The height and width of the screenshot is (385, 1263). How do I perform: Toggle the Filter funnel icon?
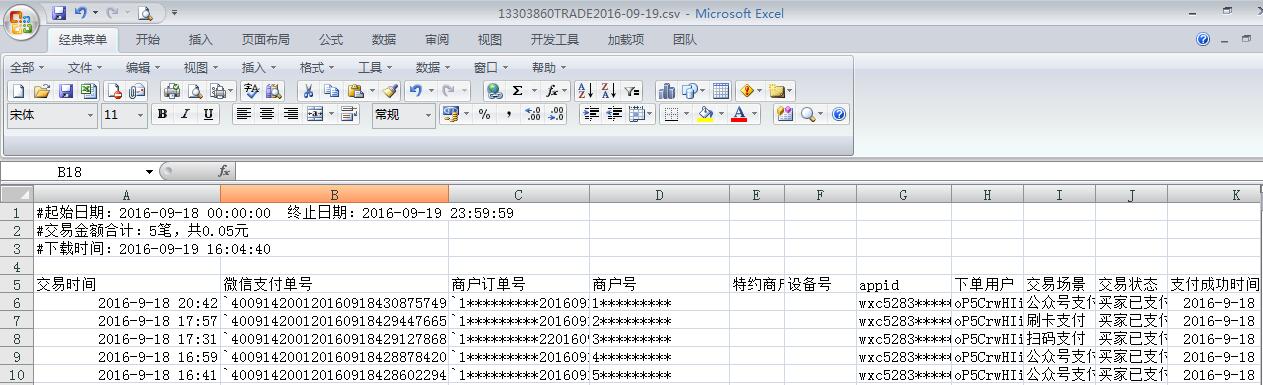[632, 90]
